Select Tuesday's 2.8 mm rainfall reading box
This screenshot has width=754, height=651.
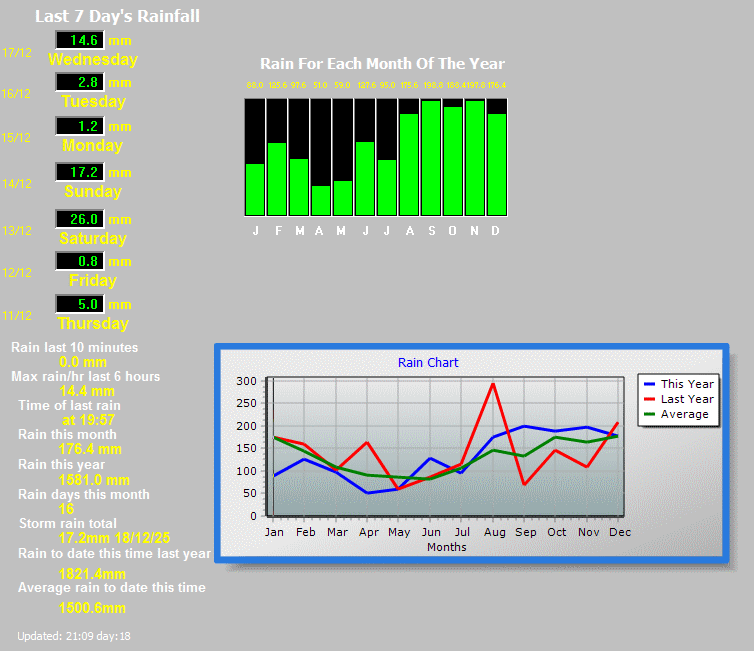pyautogui.click(x=80, y=82)
